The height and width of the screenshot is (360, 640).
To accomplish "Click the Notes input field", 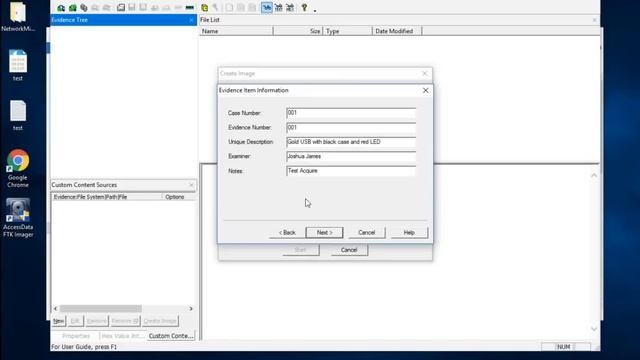I will tap(351, 171).
